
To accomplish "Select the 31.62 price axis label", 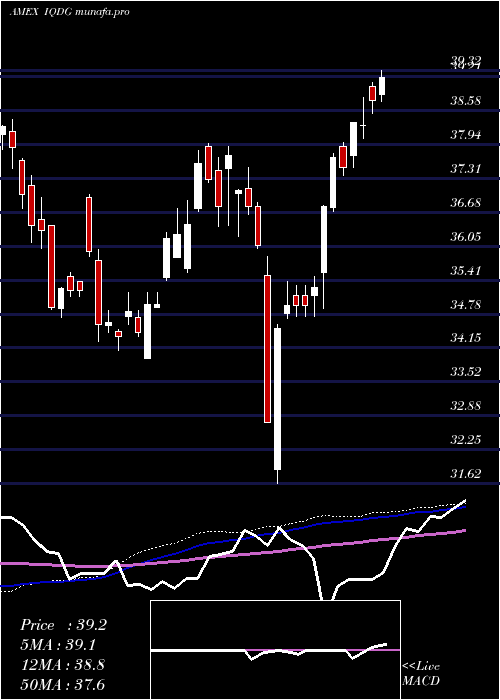I will pyautogui.click(x=466, y=474).
